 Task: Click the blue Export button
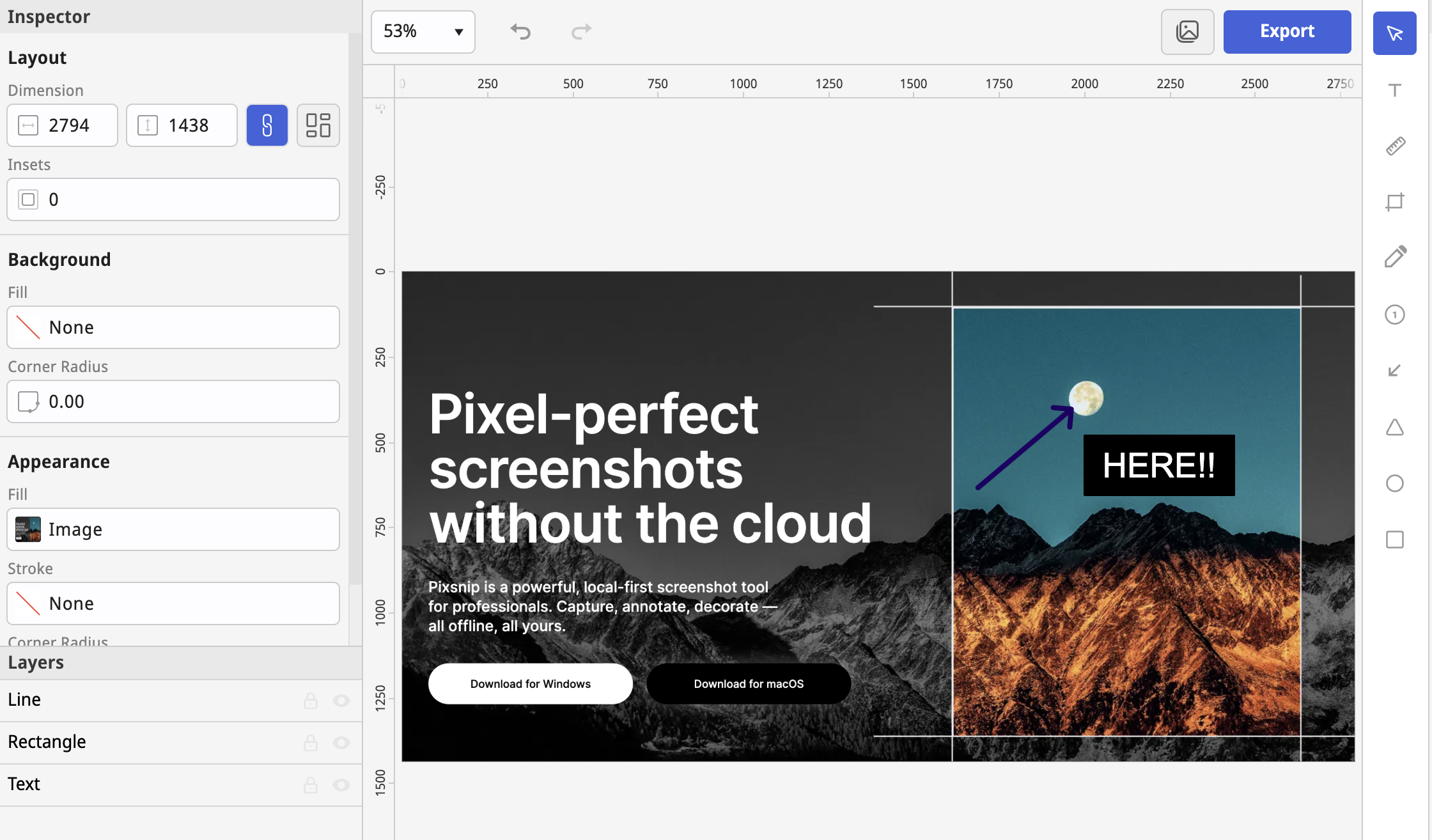(1287, 31)
